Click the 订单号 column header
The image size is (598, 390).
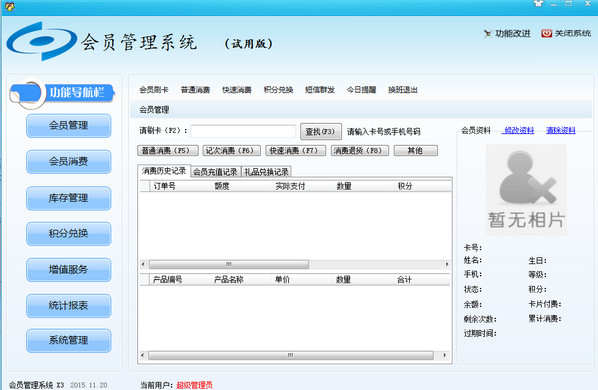pos(181,186)
